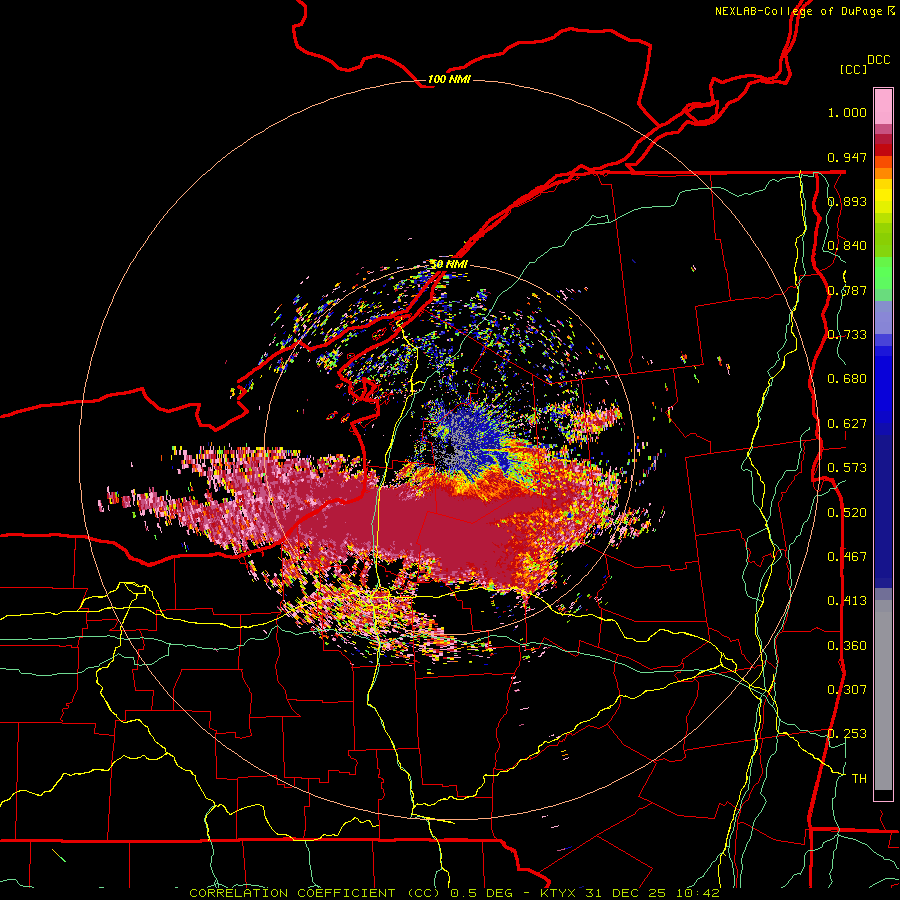The image size is (900, 900).
Task: Select the 1.000 legend value
Action: pyautogui.click(x=847, y=112)
